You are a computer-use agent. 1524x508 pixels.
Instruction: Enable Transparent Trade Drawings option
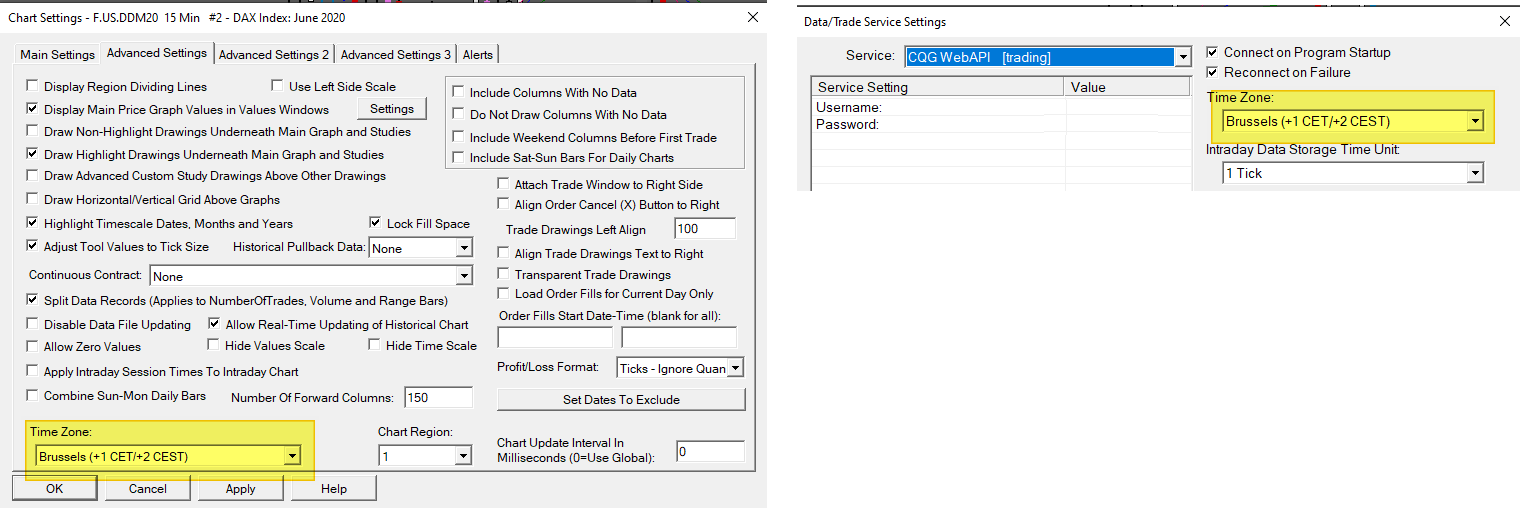504,274
